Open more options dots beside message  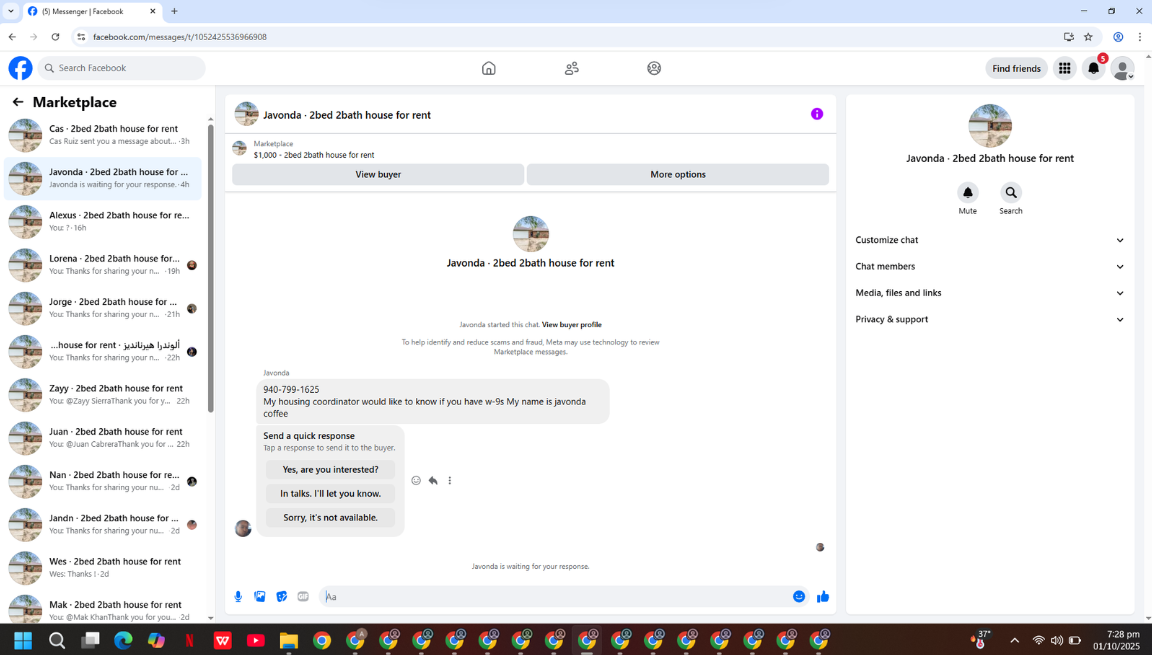[450, 480]
